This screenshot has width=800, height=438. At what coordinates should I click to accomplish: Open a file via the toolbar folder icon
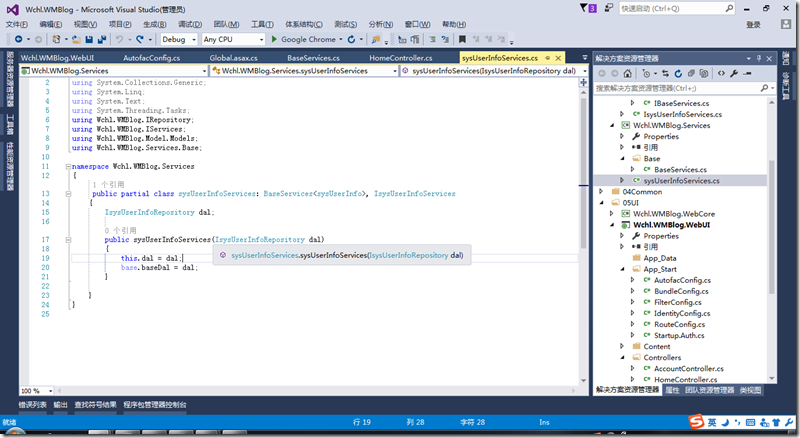click(x=76, y=39)
